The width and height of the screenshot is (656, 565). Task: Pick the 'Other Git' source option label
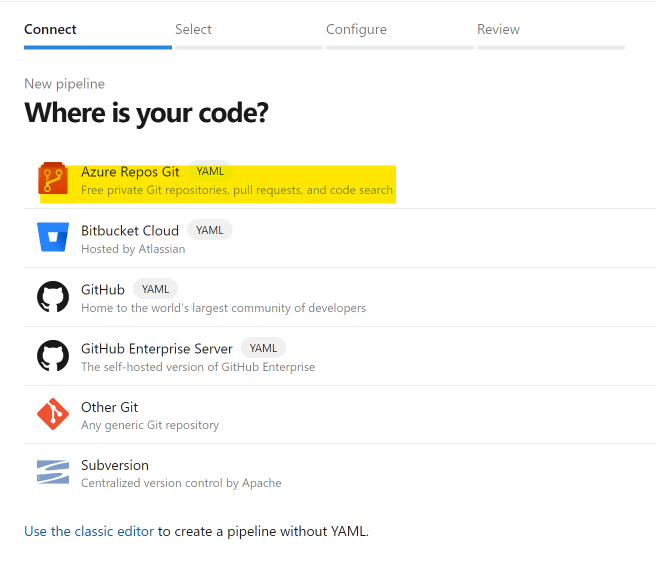109,407
